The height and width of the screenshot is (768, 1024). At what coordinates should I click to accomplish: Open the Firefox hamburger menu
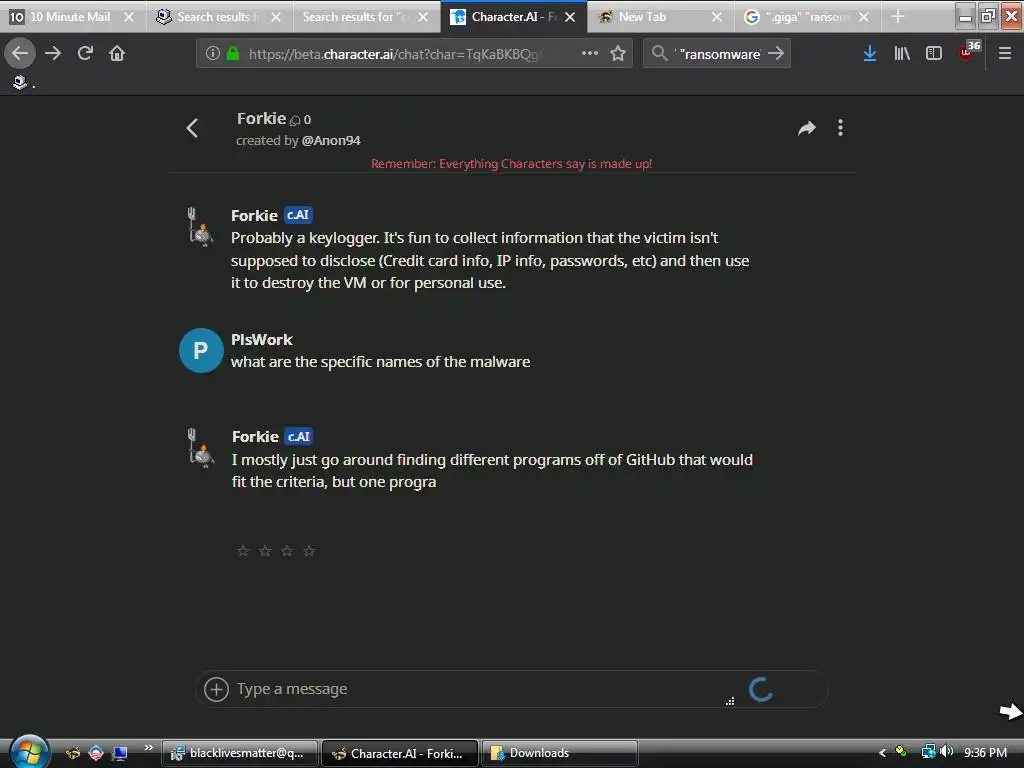tap(1004, 53)
